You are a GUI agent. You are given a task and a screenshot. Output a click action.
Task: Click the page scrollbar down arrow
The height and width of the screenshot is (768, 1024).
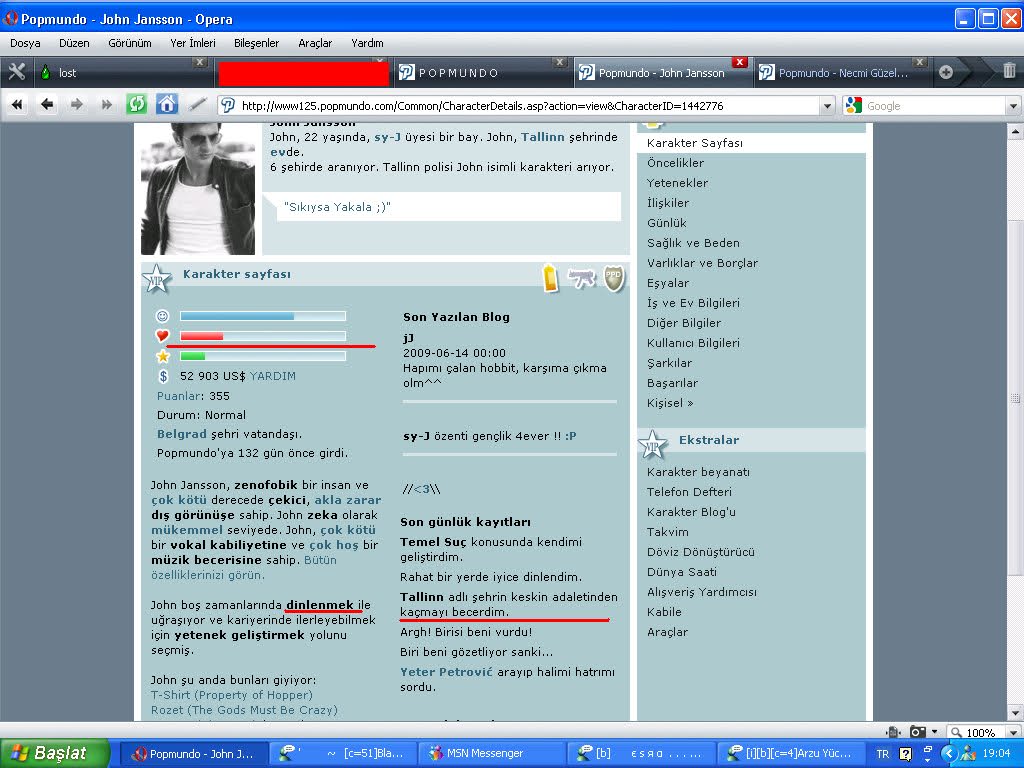point(1016,712)
